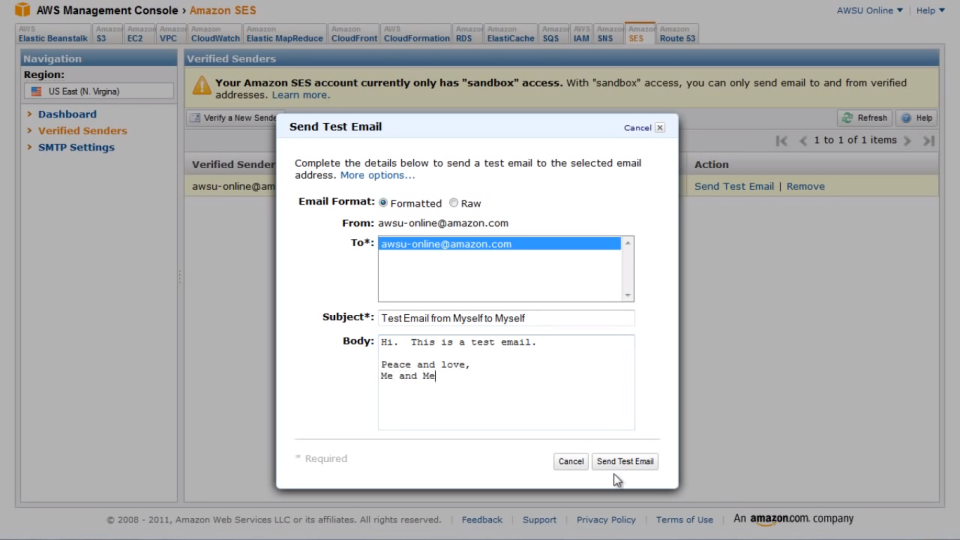This screenshot has width=960, height=540.
Task: Switch to the CloudFormation tab
Action: pos(416,34)
